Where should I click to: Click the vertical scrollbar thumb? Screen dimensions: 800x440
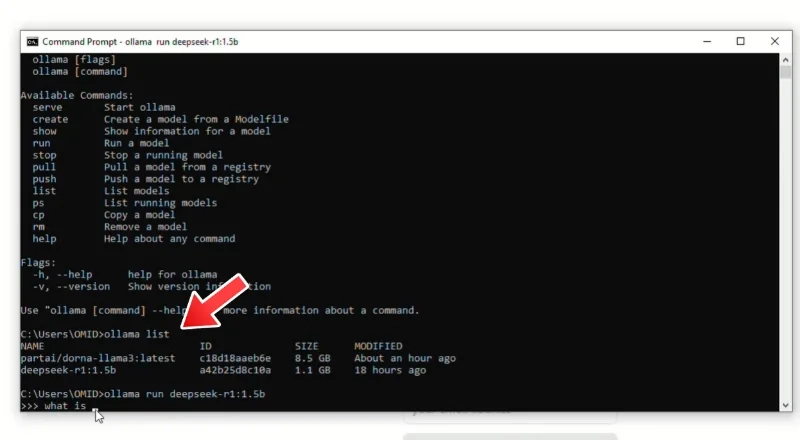[x=785, y=72]
